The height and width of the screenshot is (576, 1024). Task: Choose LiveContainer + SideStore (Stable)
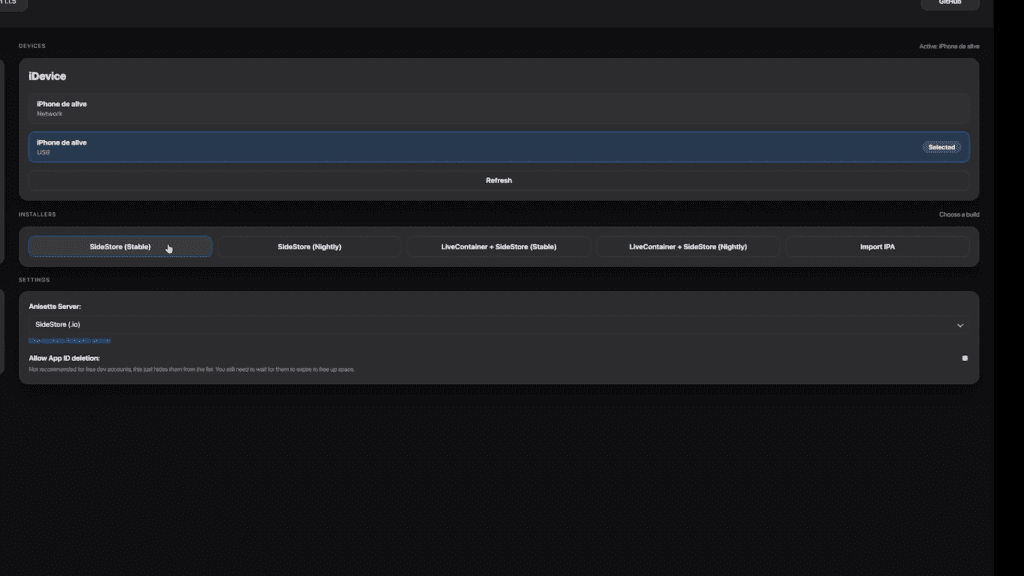coord(497,246)
